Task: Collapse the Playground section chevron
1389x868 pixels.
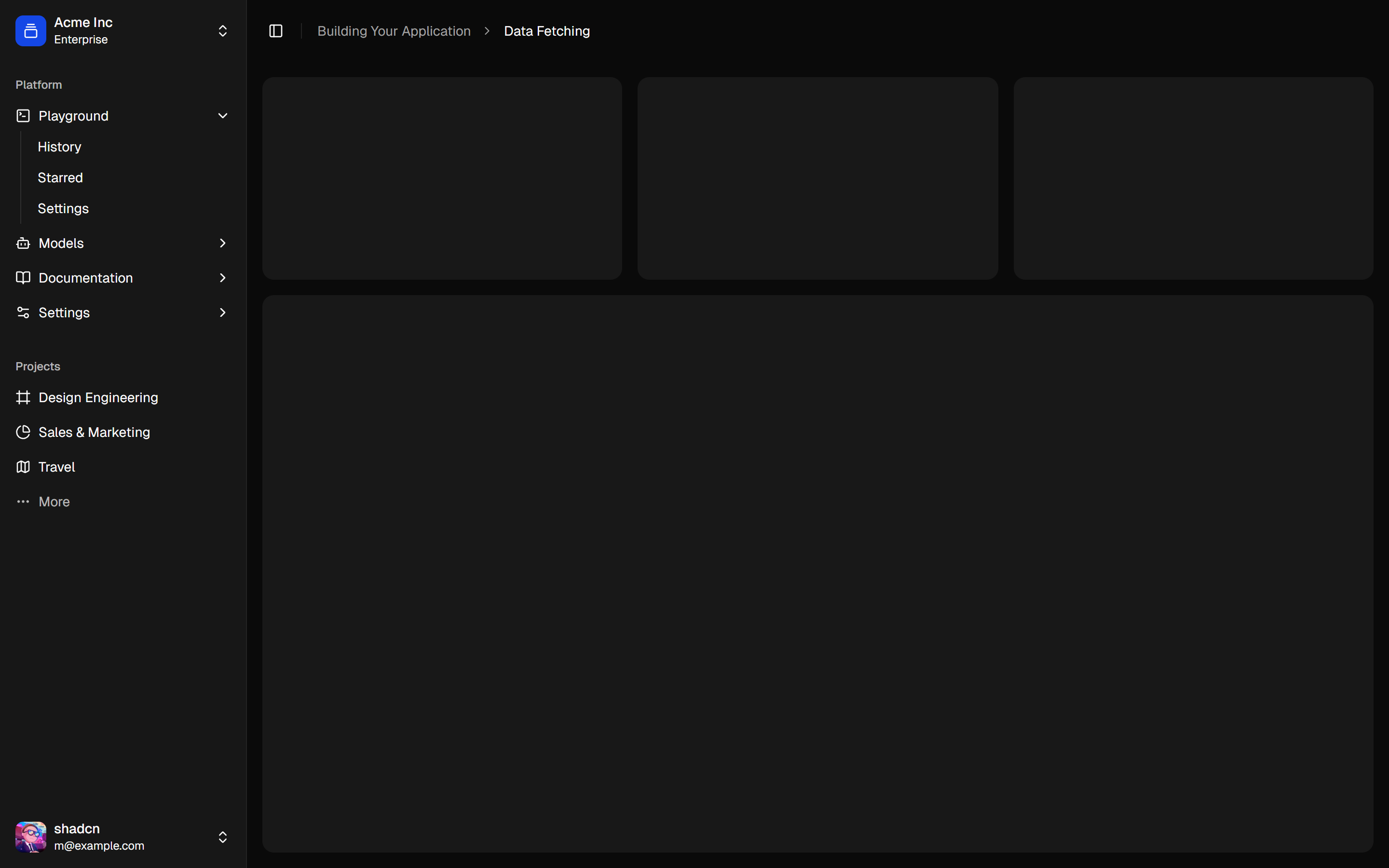Action: pyautogui.click(x=222, y=116)
